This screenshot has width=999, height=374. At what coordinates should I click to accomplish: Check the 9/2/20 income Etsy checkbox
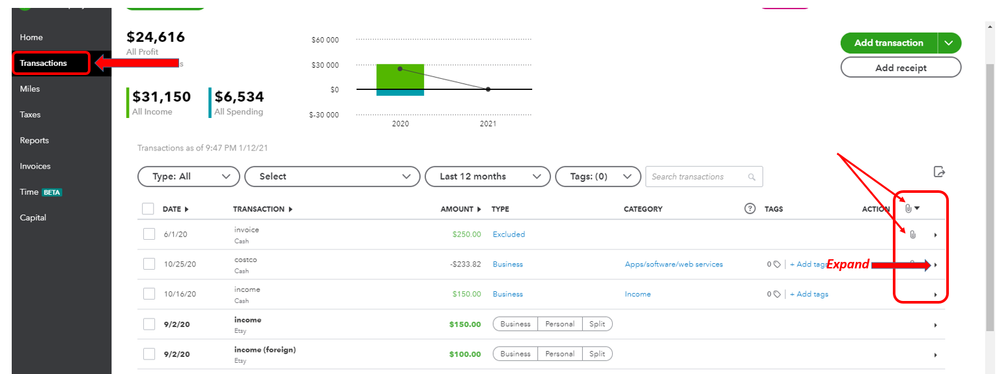click(148, 324)
